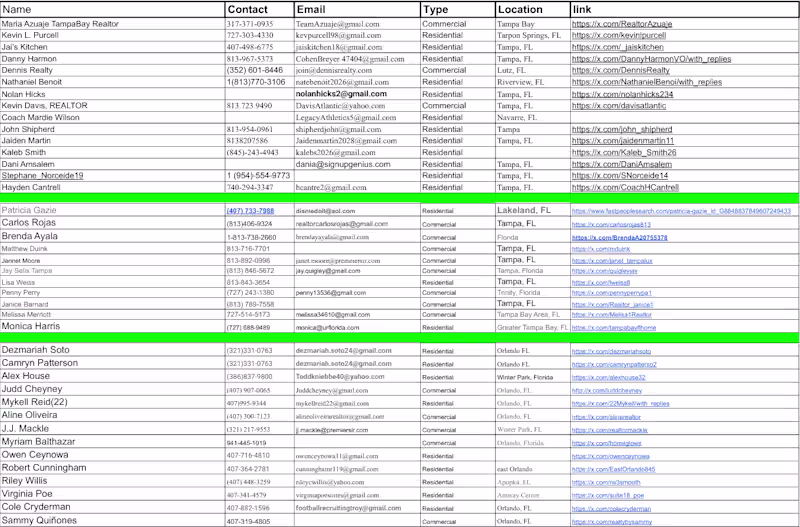Click the J.J. Mackle name cell
Viewport: 800px width, 527px height.
112,429
